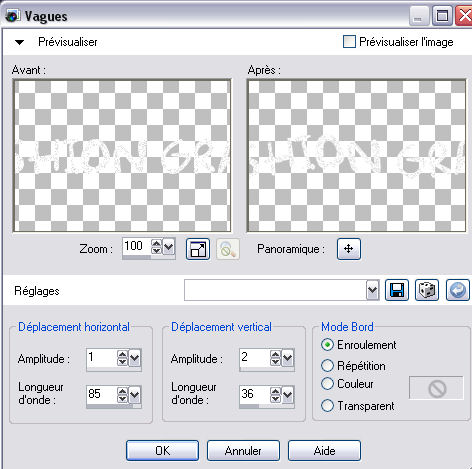Click the fit-to-window zoom icon
The image size is (472, 469).
(198, 249)
